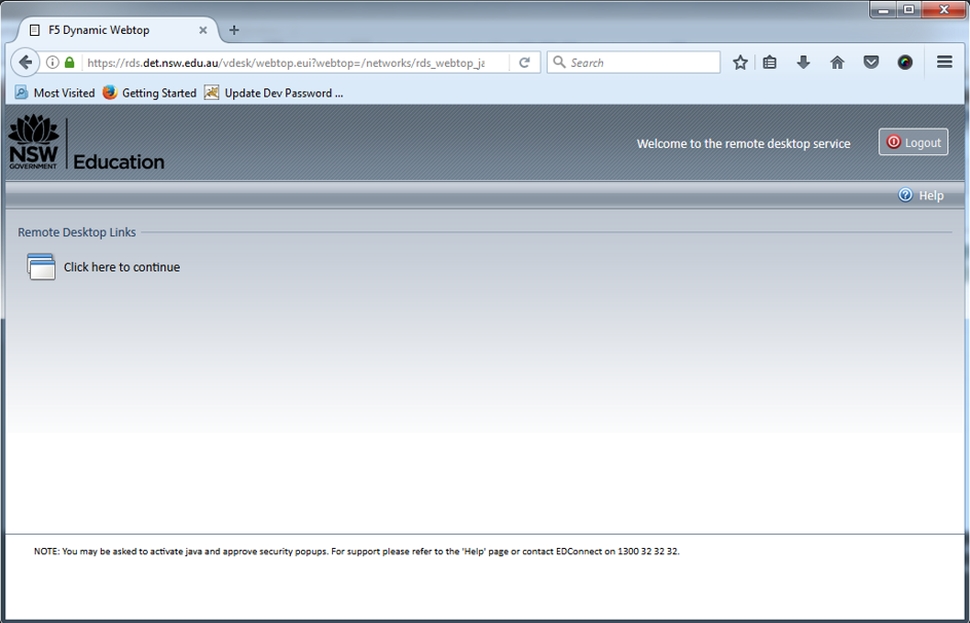Open the bookmarks list icon
This screenshot has width=970, height=623.
(x=770, y=62)
